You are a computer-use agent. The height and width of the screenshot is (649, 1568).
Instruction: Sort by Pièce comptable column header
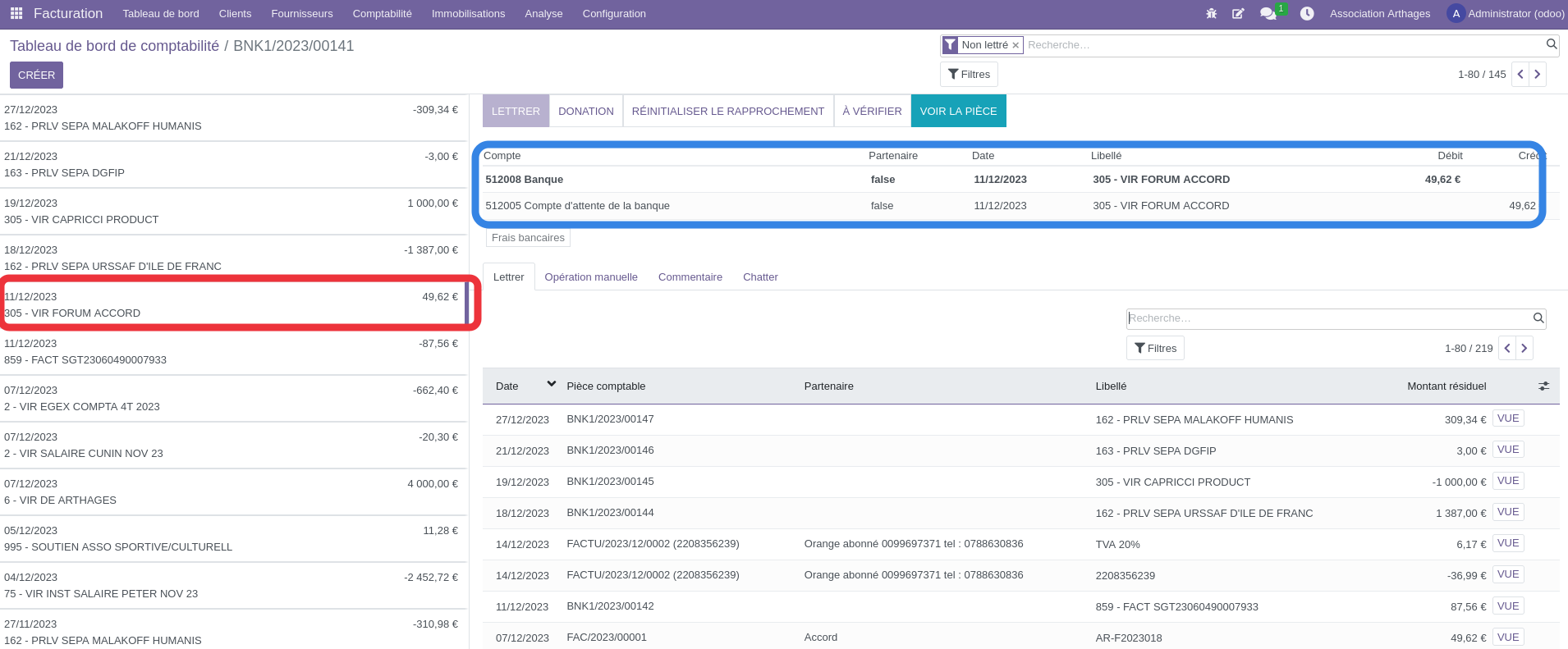click(606, 386)
